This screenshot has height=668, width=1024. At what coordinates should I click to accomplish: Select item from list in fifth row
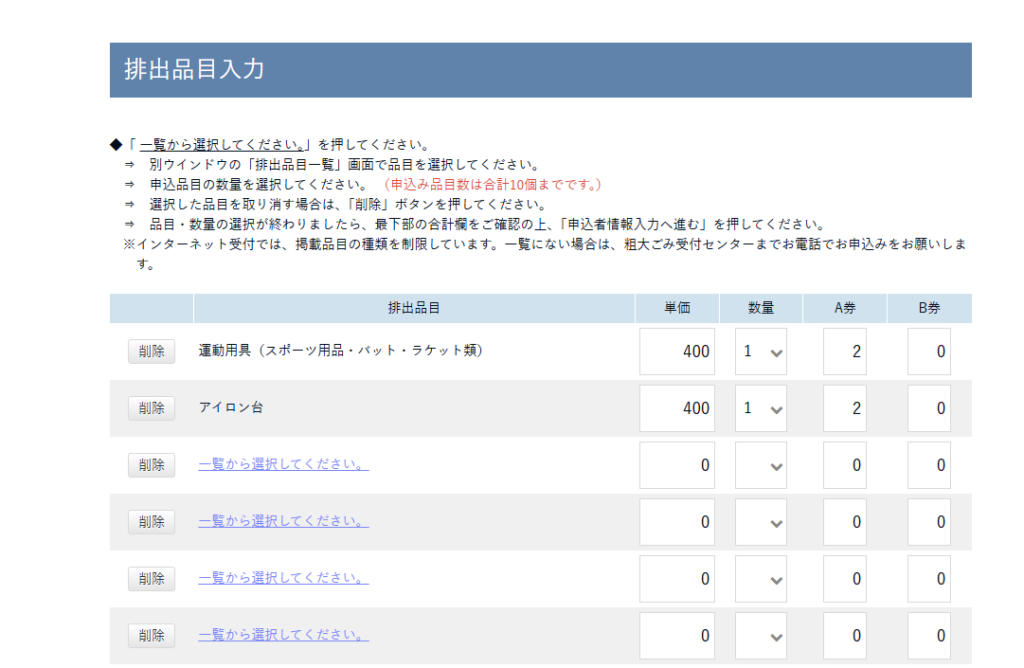pyautogui.click(x=283, y=578)
